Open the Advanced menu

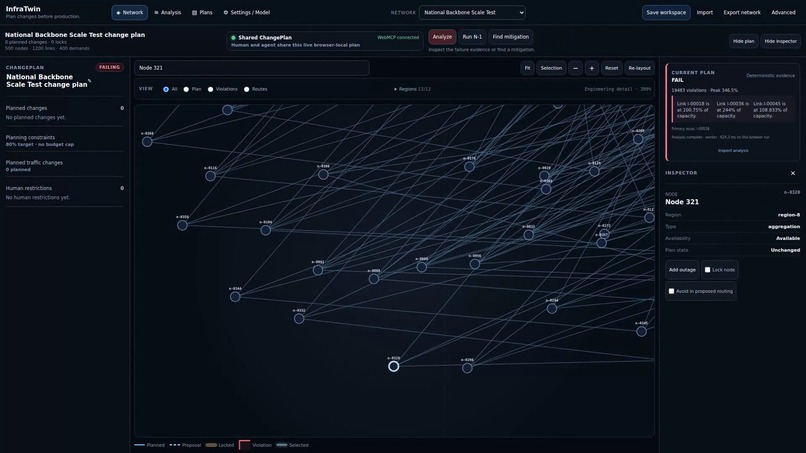(783, 12)
